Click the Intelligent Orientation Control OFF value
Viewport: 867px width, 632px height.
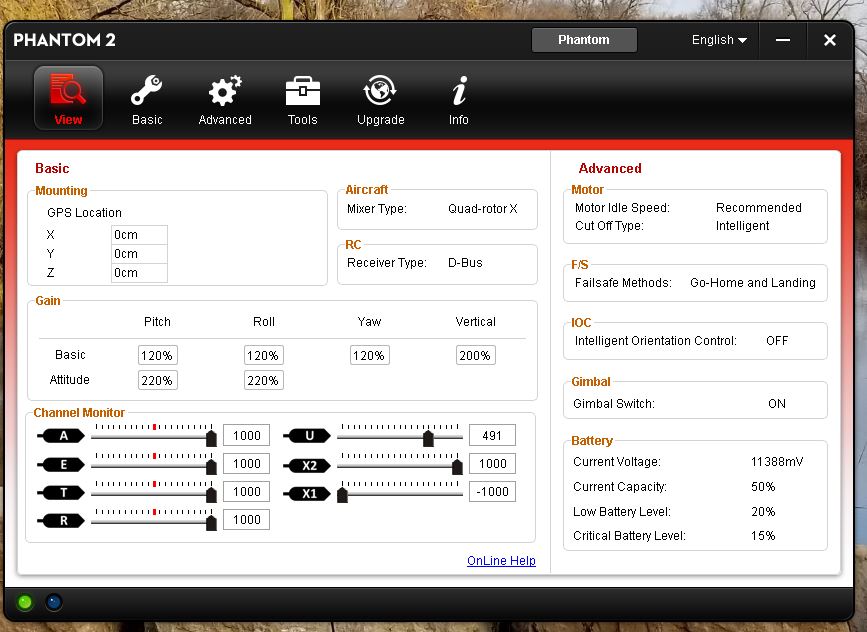point(777,341)
